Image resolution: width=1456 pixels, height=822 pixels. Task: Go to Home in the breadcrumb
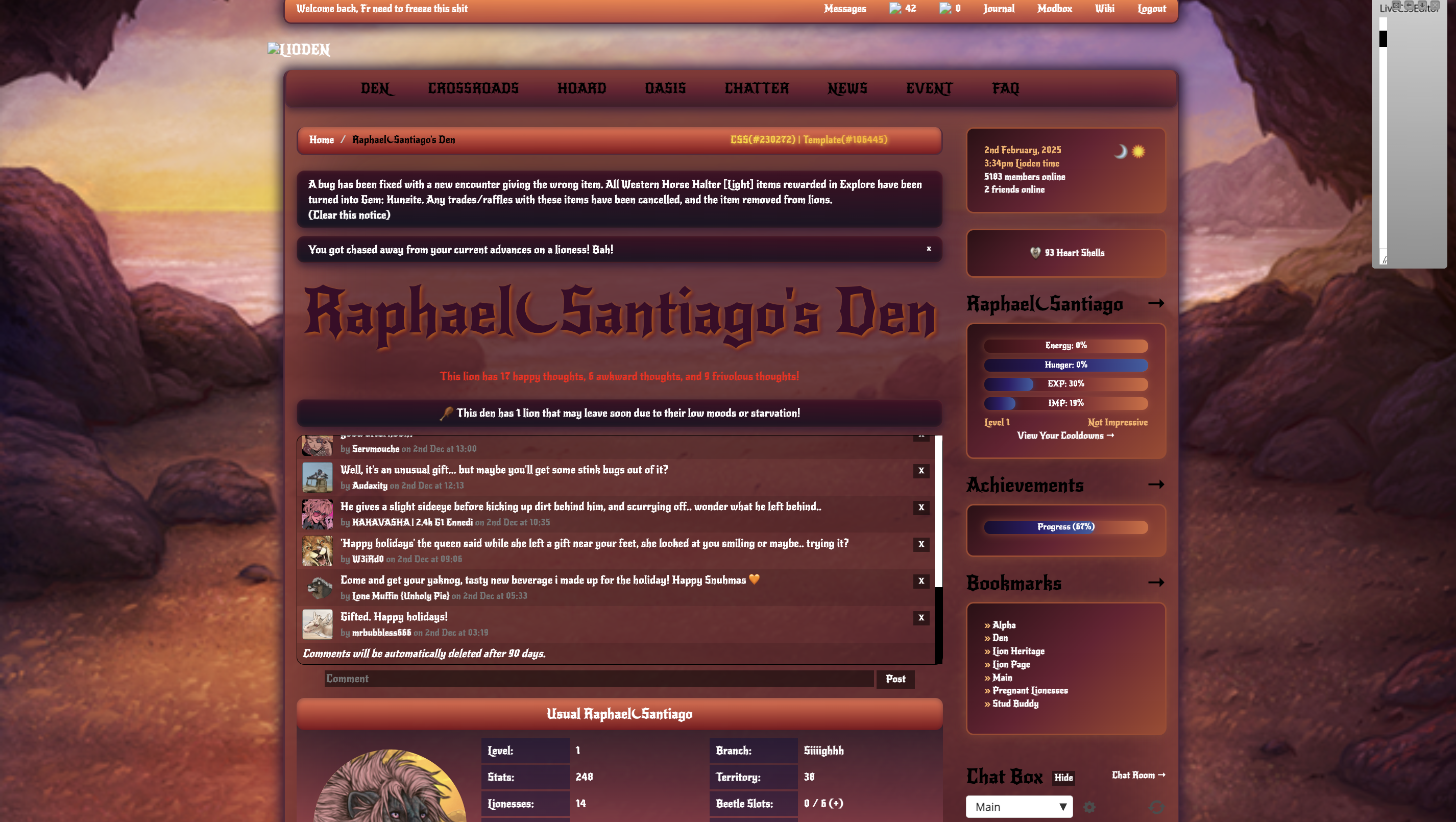tap(322, 140)
